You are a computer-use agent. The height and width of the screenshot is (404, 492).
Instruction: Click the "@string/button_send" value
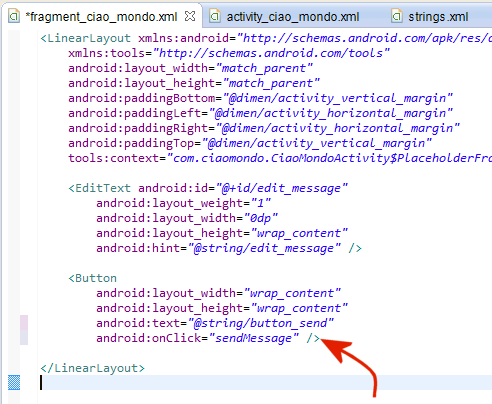click(261, 323)
